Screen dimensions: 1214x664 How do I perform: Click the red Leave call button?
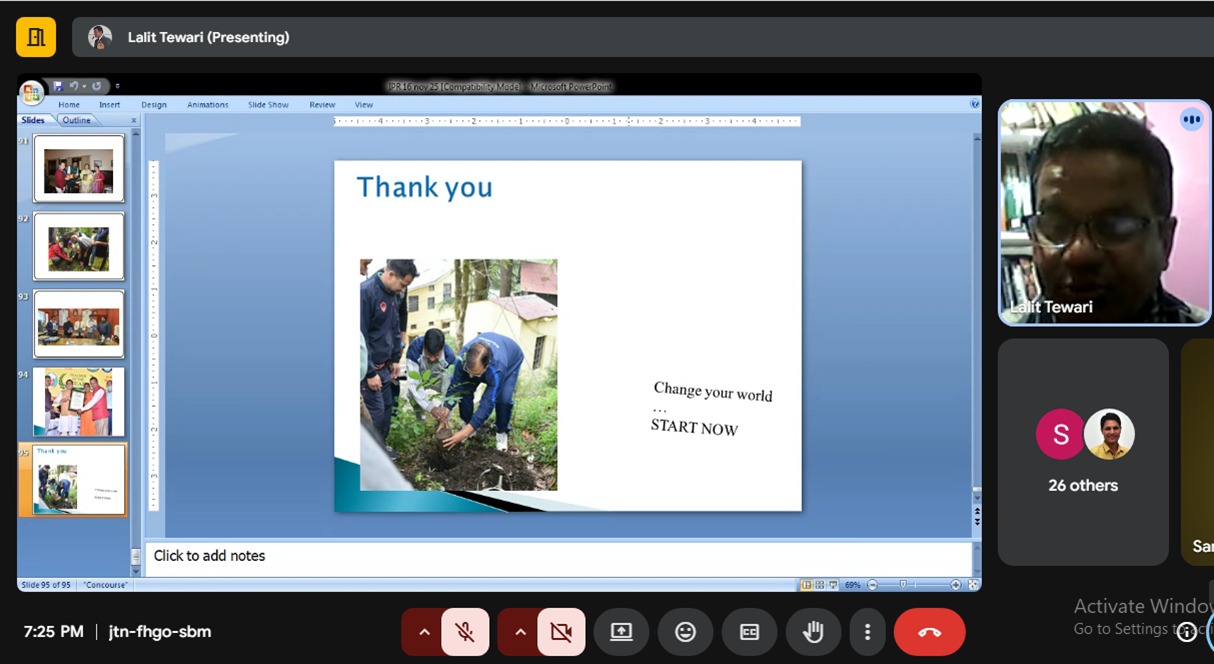(x=929, y=632)
